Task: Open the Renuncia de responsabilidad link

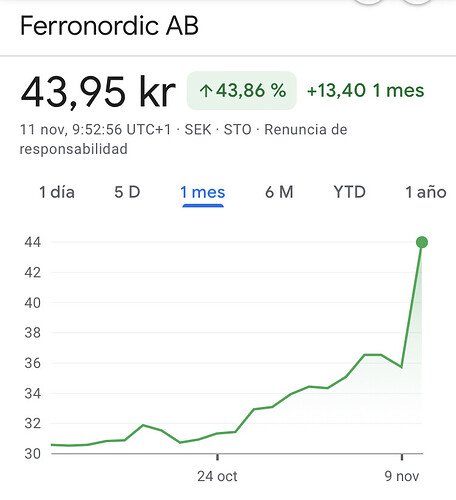Action: pyautogui.click(x=183, y=139)
